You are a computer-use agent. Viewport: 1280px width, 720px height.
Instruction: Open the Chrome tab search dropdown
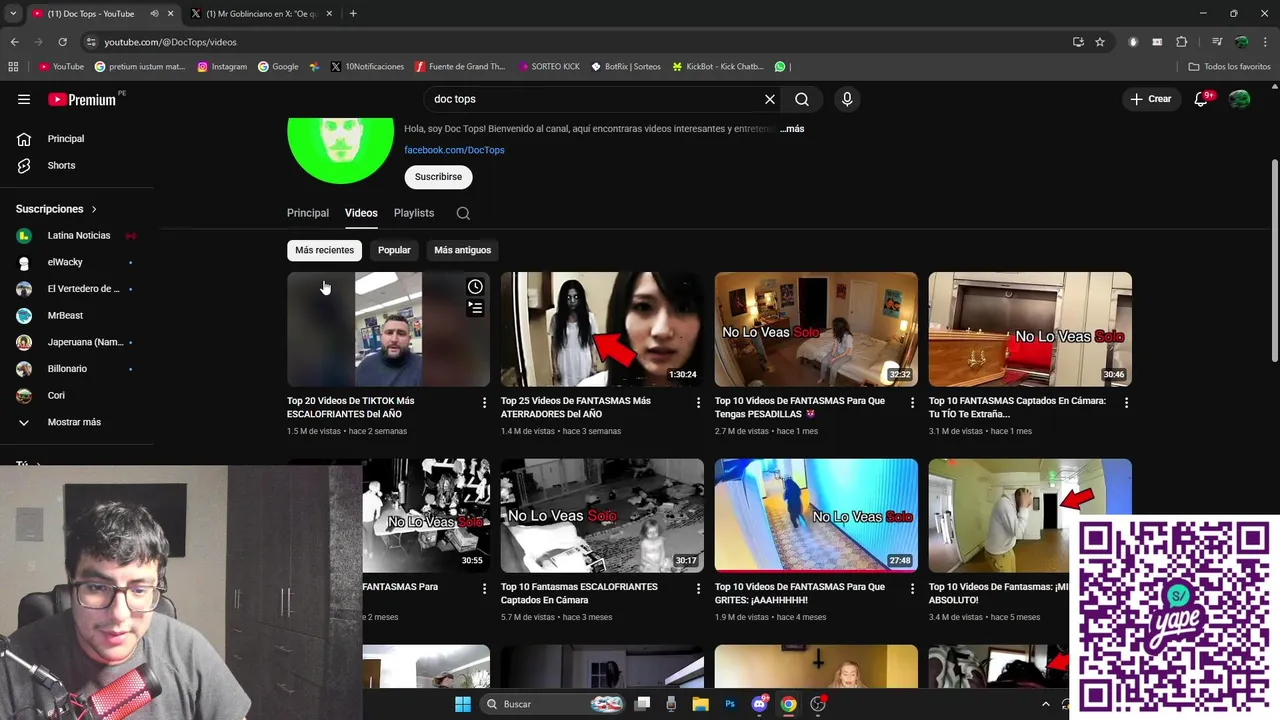coord(13,13)
